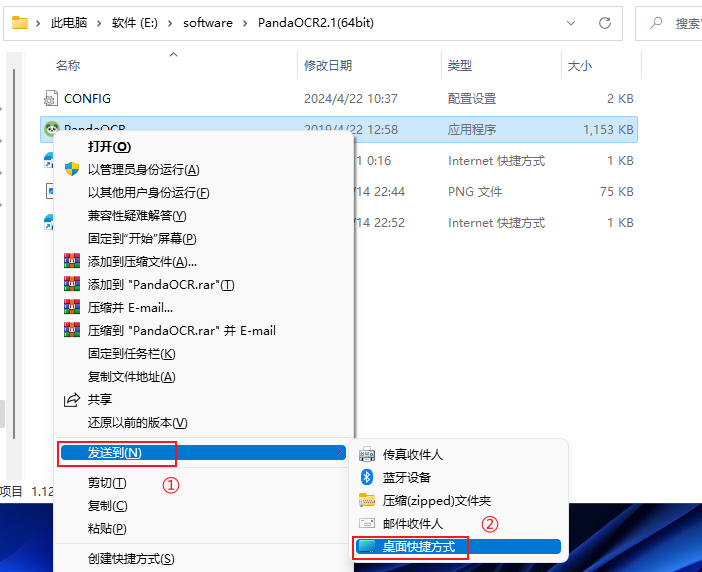Send to 桌面快捷方式
Image resolution: width=702 pixels, height=572 pixels.
(x=458, y=546)
